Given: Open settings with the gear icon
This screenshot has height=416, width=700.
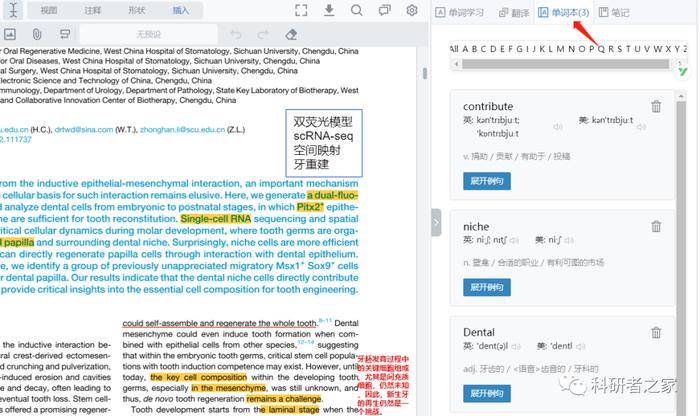Looking at the screenshot, I should [x=412, y=11].
